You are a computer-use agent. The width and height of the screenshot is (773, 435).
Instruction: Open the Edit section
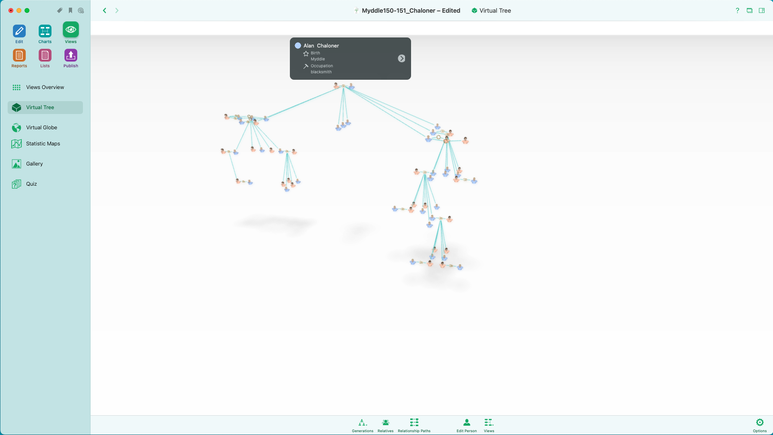click(19, 33)
